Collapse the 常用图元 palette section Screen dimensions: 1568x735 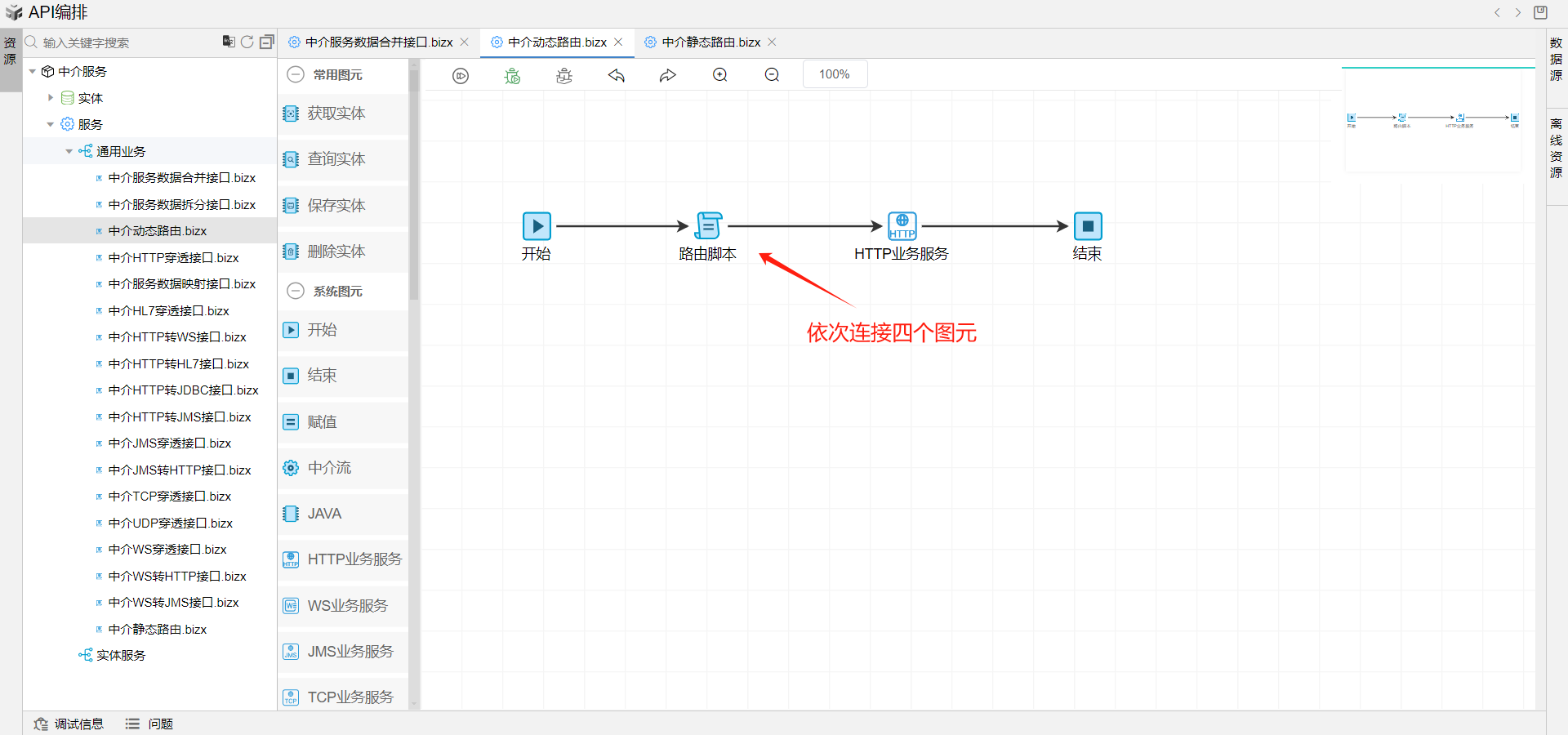pyautogui.click(x=296, y=74)
